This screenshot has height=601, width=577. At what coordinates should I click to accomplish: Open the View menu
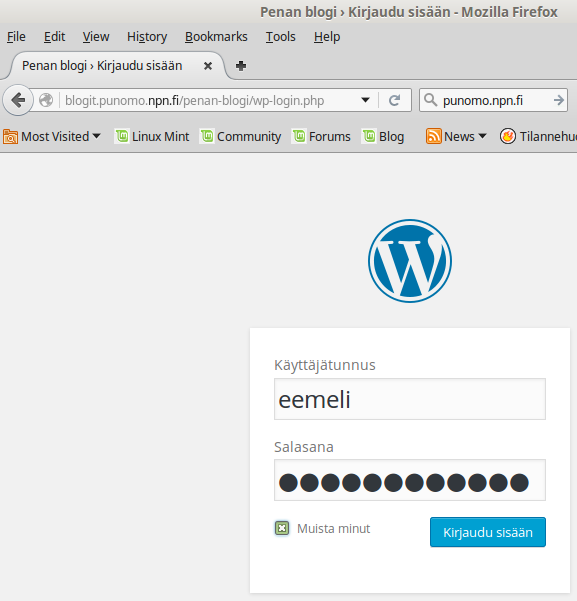(96, 37)
